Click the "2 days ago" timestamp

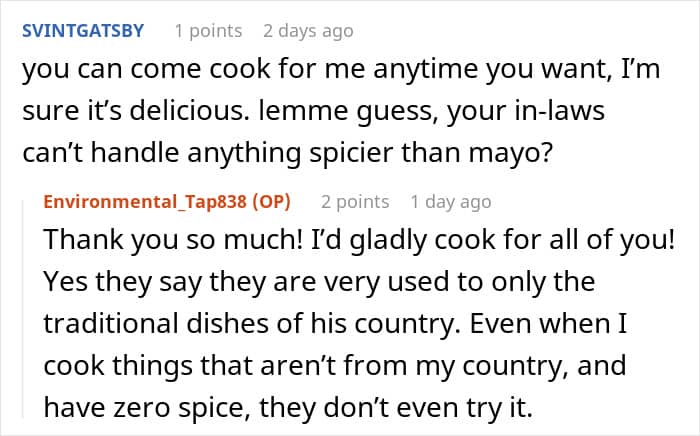tap(308, 31)
